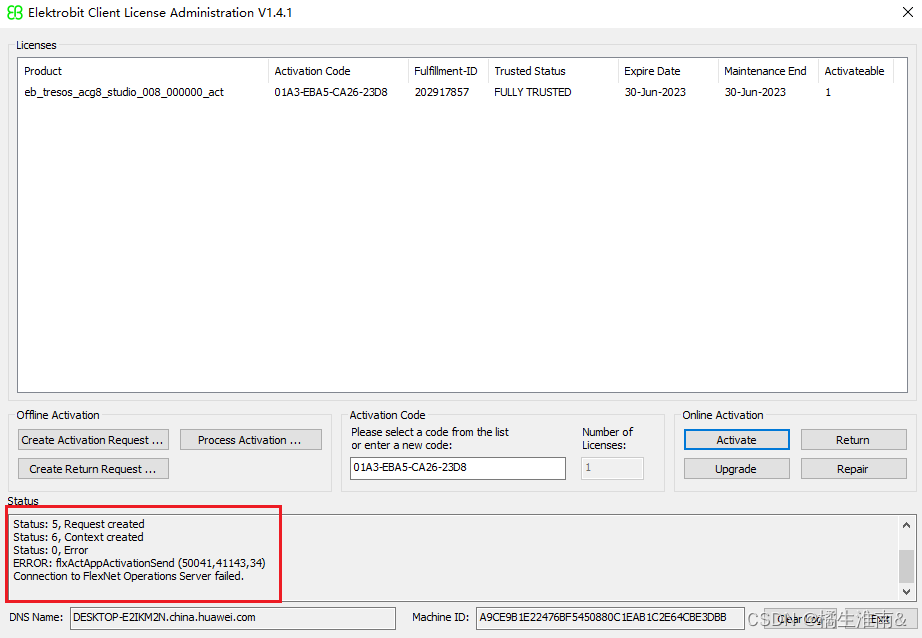Click the Number of Licenses field
This screenshot has width=922, height=638.
point(611,467)
